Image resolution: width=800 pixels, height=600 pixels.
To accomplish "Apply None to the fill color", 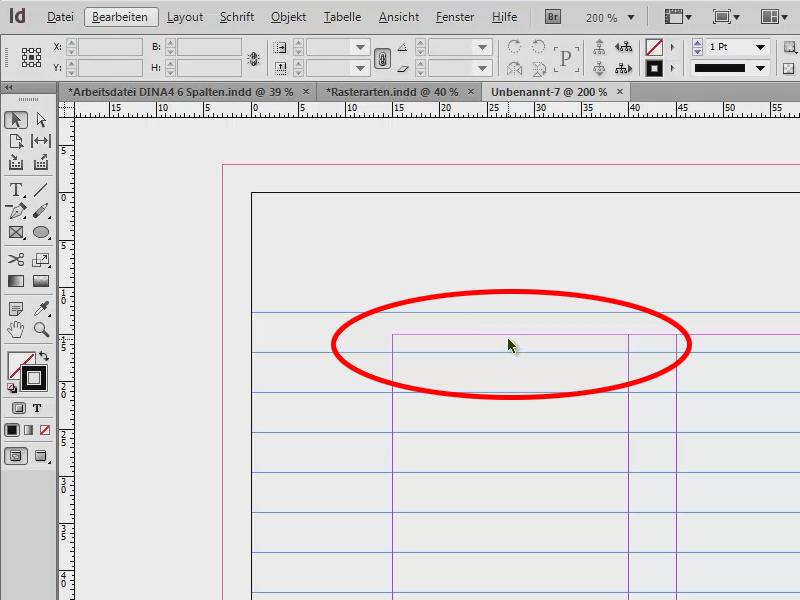I will pos(46,429).
